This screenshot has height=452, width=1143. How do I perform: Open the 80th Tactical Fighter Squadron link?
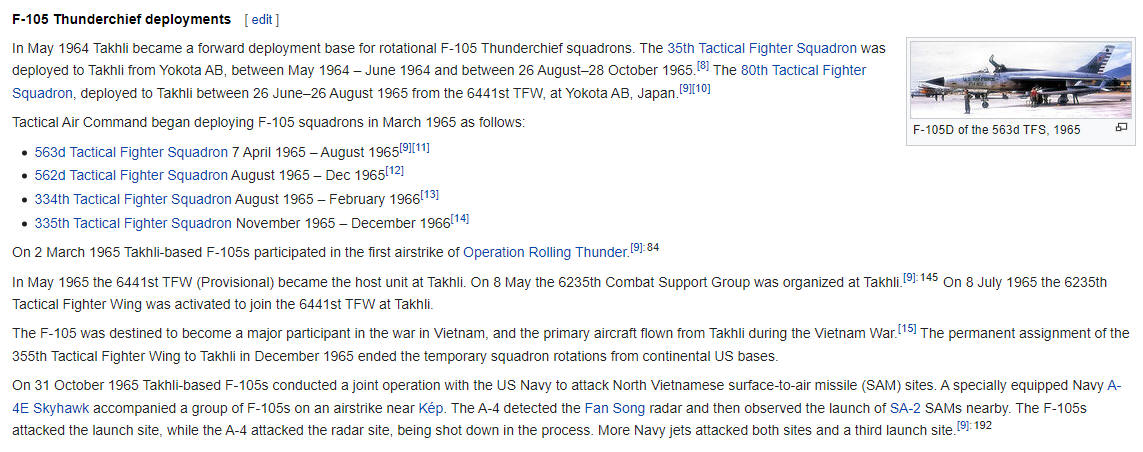pyautogui.click(x=439, y=82)
